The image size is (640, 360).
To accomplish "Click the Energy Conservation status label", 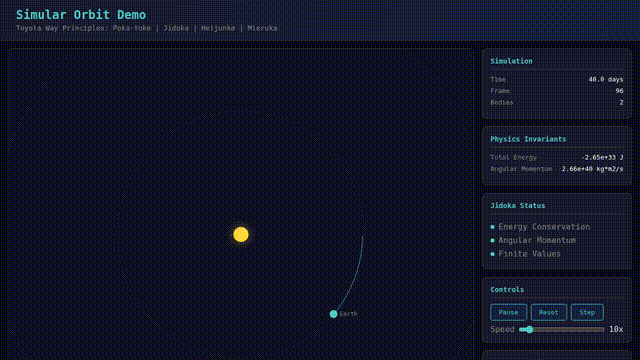I will [x=544, y=227].
